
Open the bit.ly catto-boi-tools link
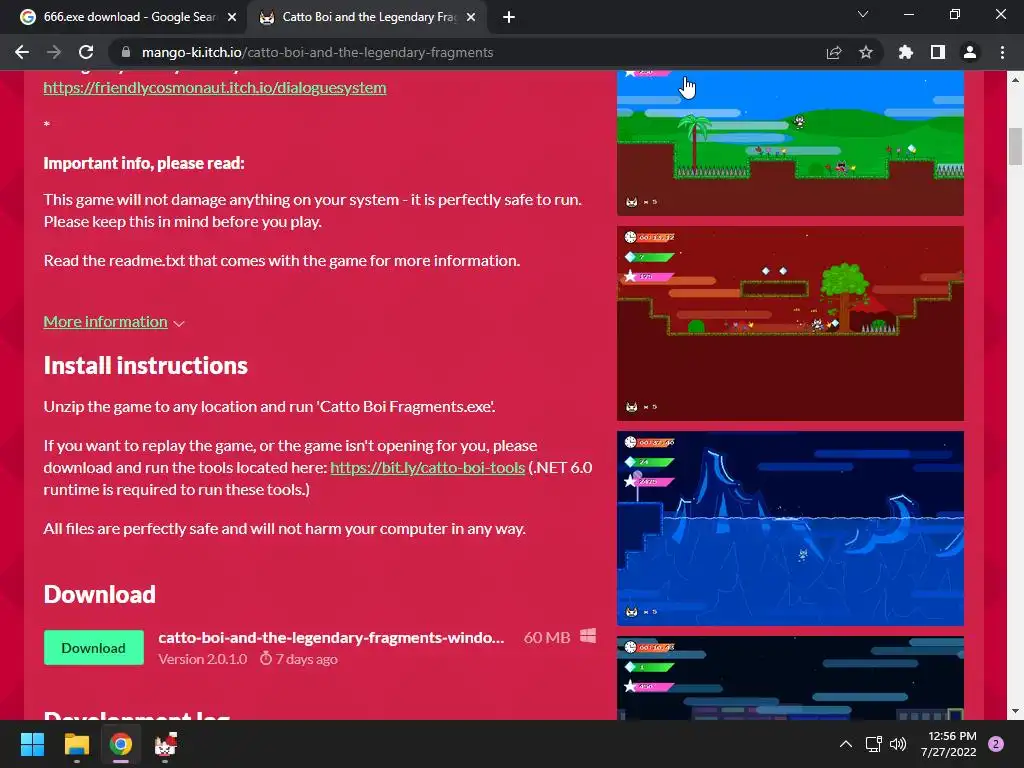pos(428,468)
